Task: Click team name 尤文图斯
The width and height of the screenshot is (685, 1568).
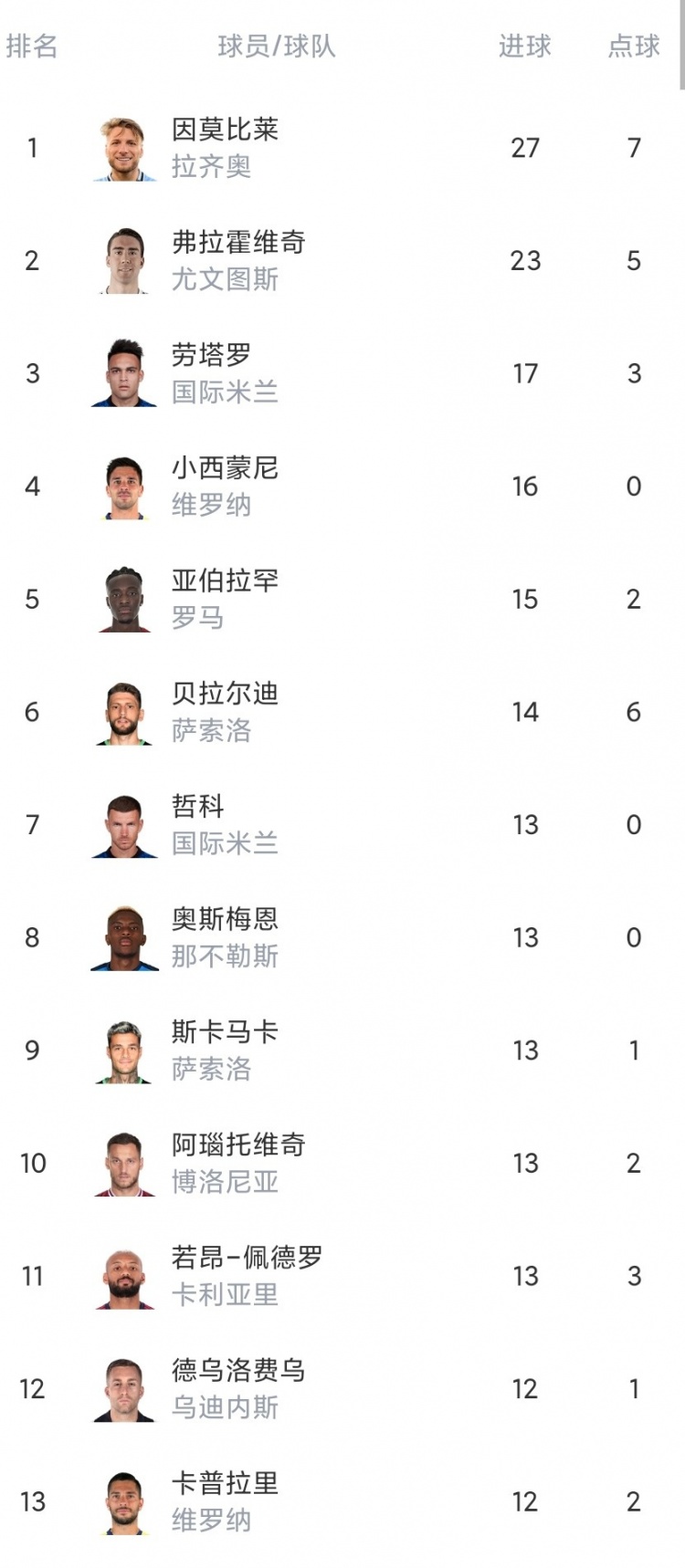Action: click(225, 279)
